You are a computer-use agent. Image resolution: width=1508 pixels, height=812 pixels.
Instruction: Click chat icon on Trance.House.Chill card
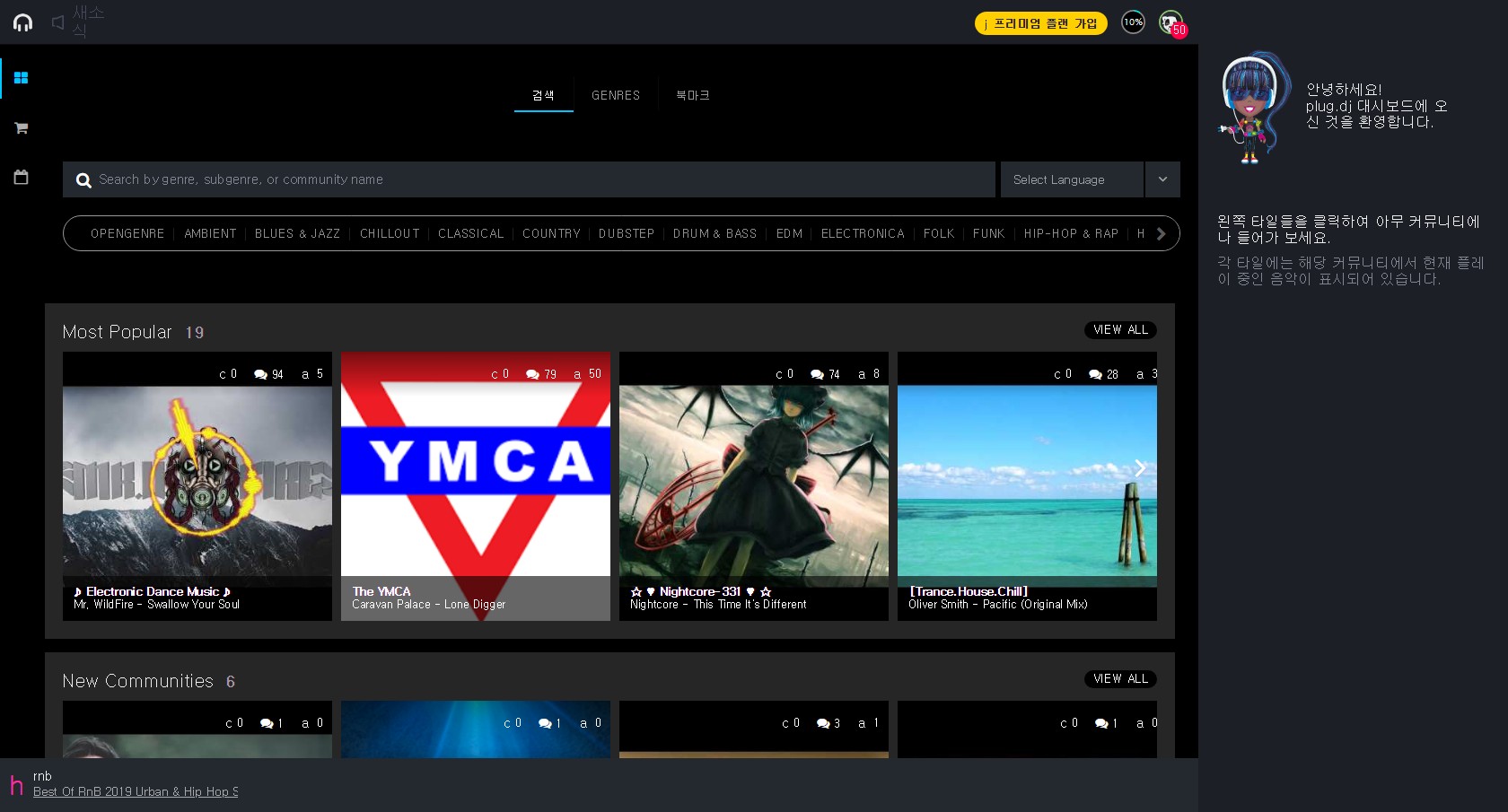(1095, 374)
